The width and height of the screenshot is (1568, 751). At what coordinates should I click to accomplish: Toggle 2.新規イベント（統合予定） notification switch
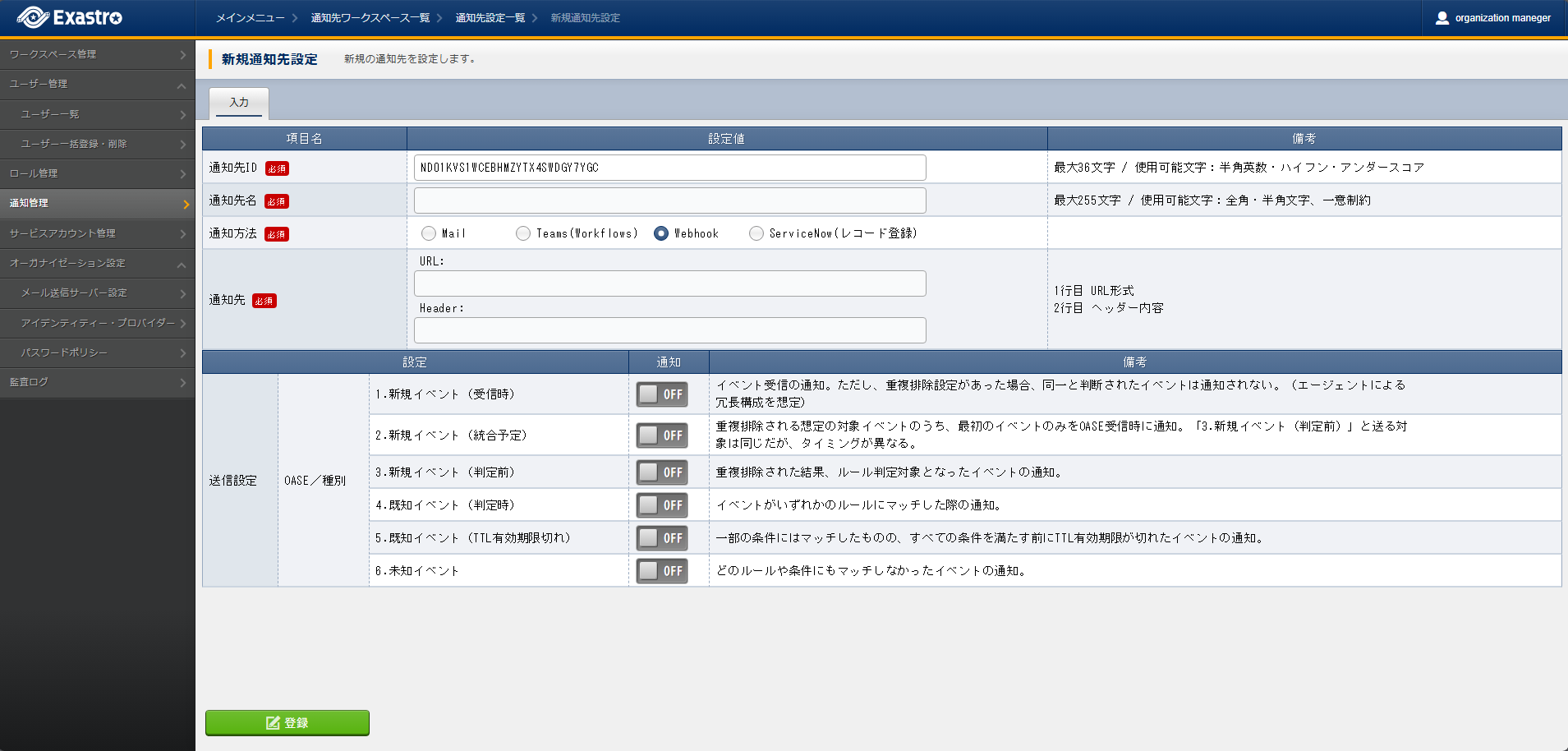(x=662, y=435)
